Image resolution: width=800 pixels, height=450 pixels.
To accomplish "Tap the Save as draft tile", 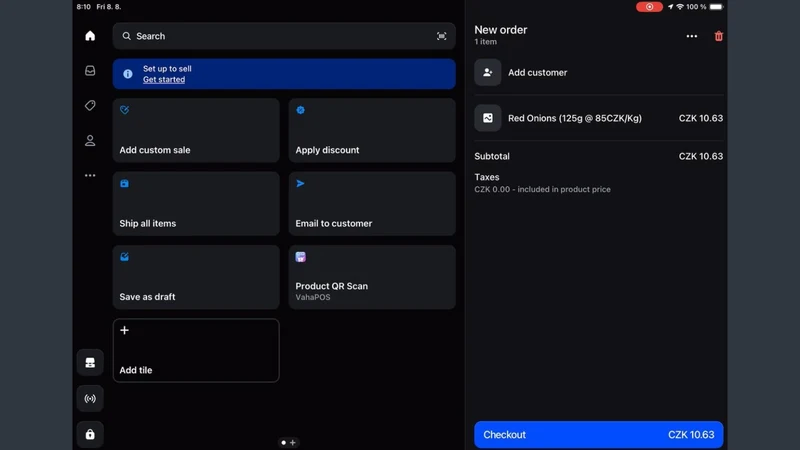I will (196, 277).
